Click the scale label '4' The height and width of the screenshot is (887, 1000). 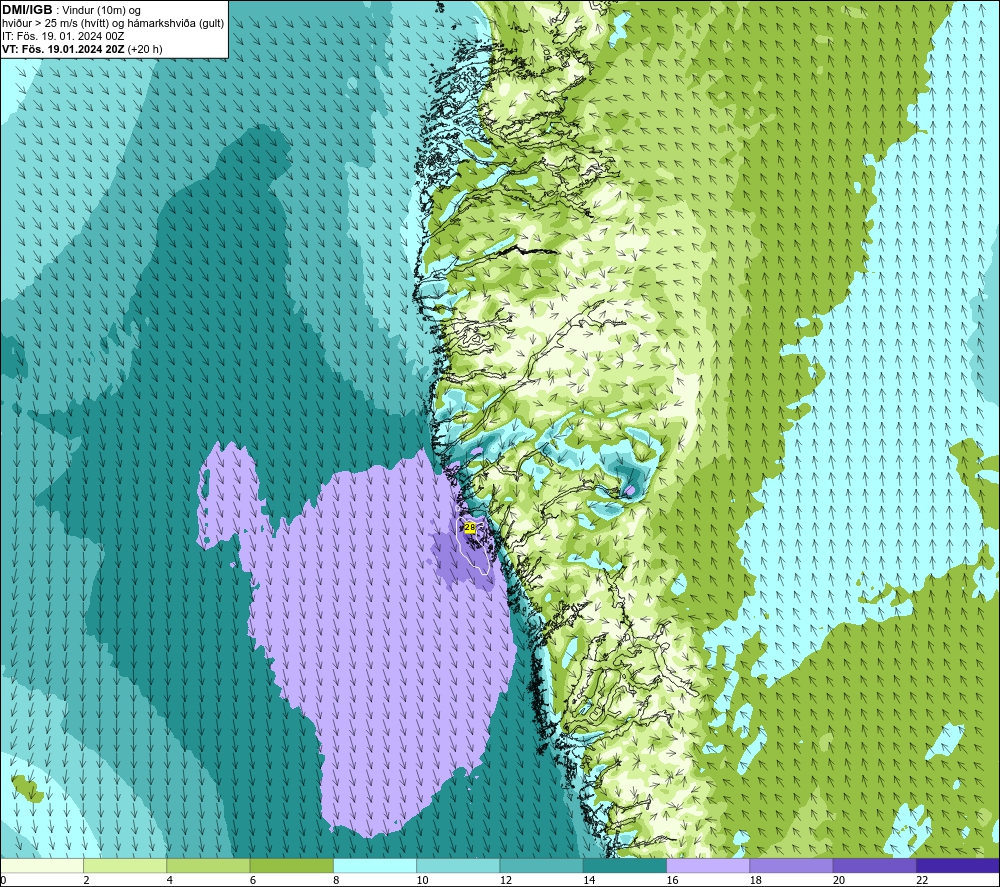click(170, 880)
